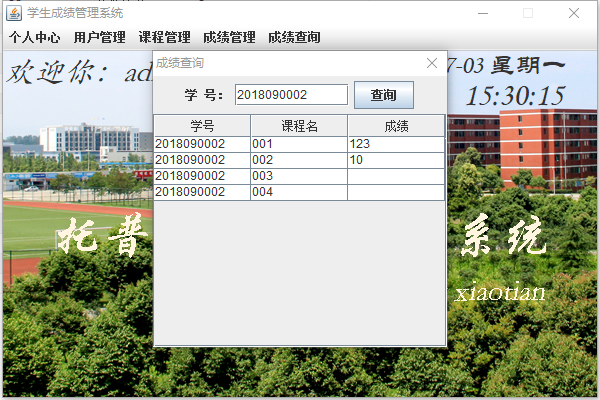This screenshot has width=600, height=400.
Task: Close the main 学生成绩管理系统 window
Action: pyautogui.click(x=574, y=13)
